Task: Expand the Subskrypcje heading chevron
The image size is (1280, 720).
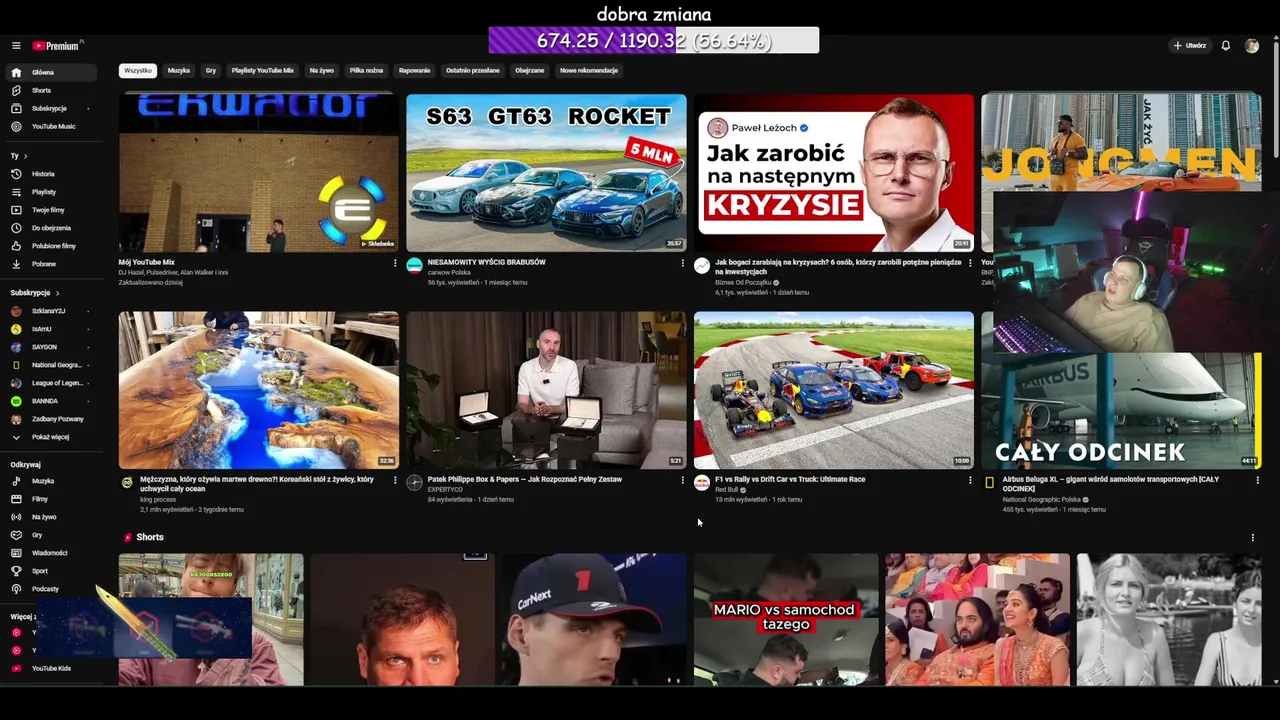Action: 57,293
